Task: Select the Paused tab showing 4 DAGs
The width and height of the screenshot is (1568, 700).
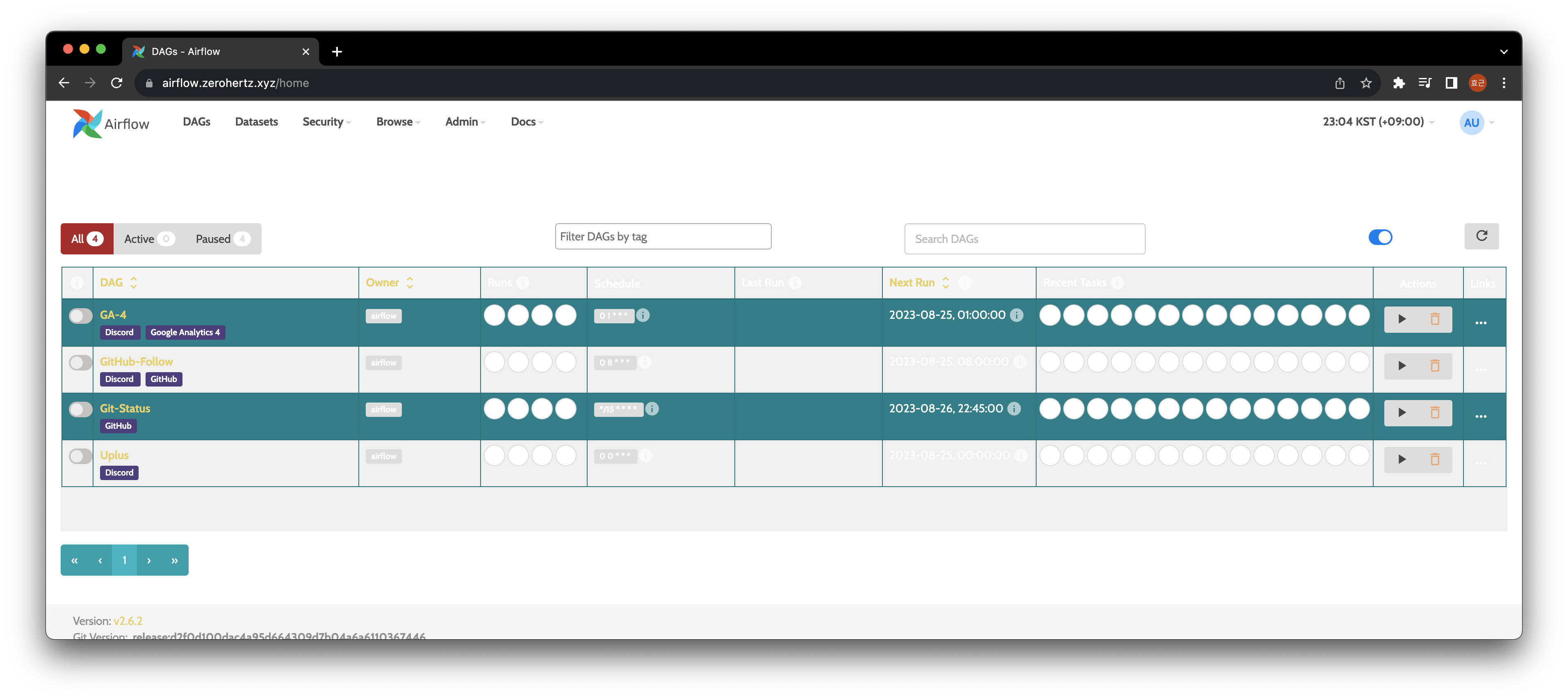Action: (222, 238)
